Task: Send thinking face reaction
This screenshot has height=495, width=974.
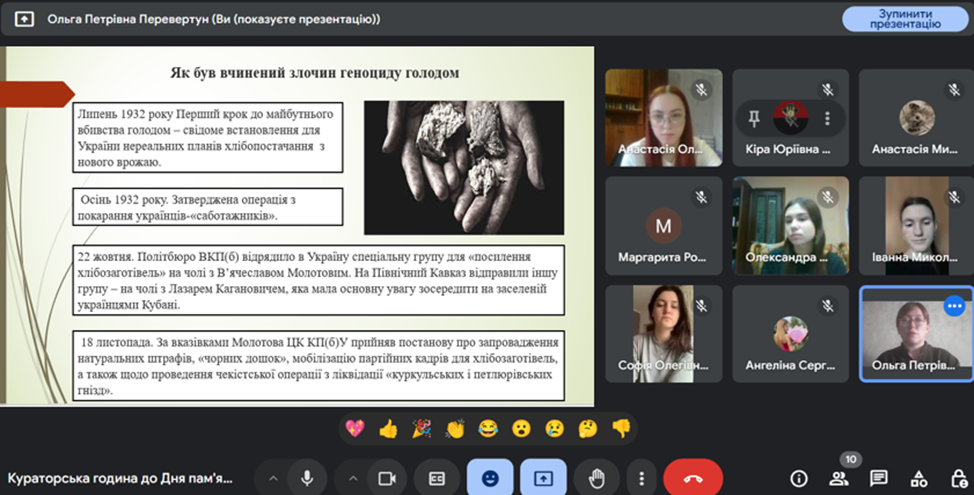Action: point(588,429)
